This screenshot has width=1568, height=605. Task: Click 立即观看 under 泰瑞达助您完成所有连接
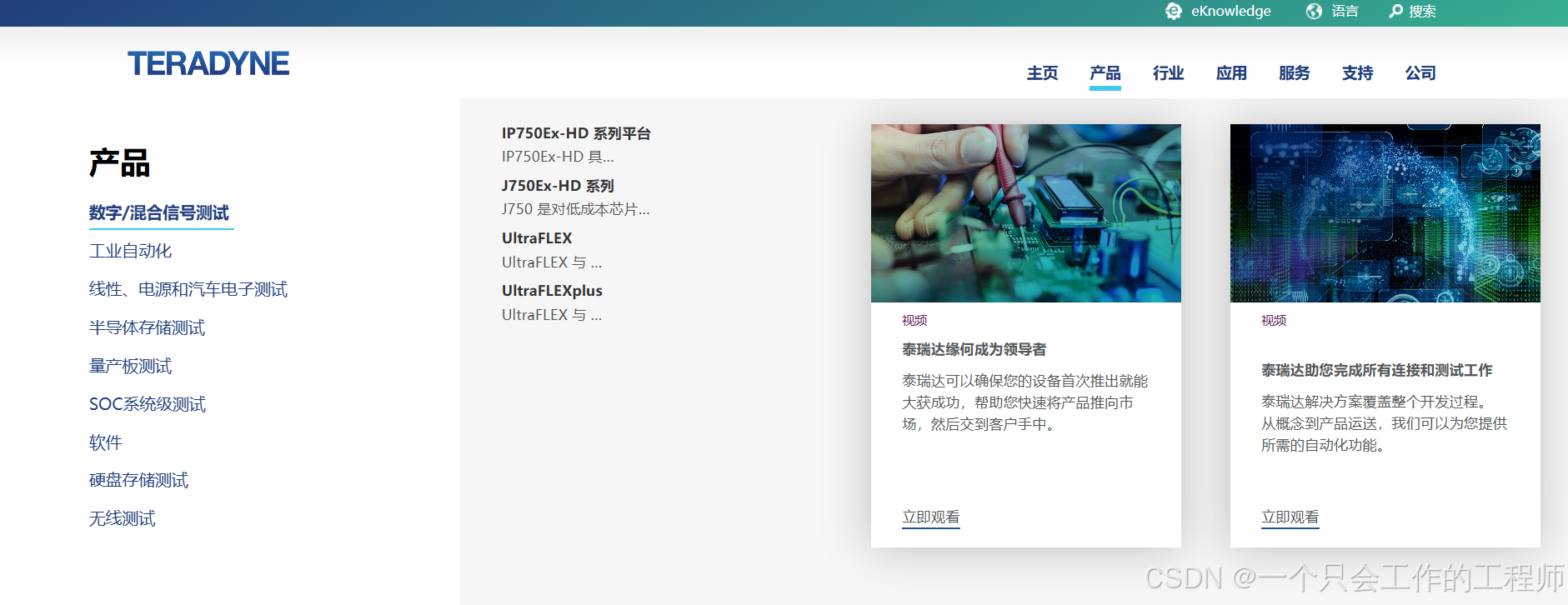1290,517
